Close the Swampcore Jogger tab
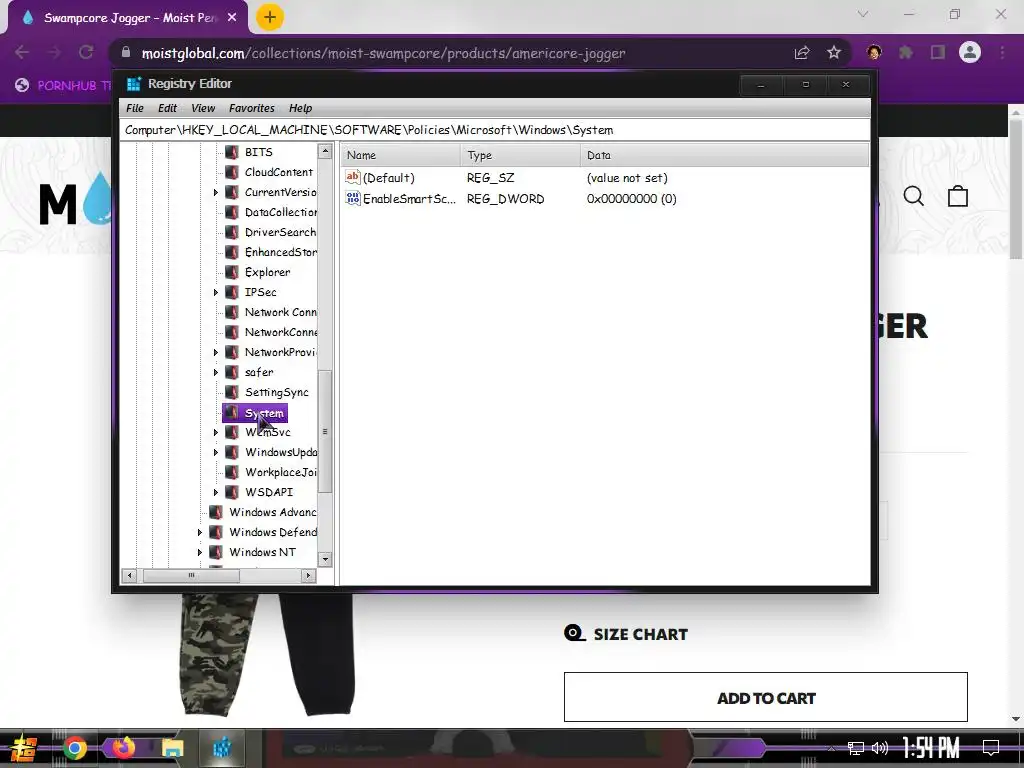Image resolution: width=1024 pixels, height=768 pixels. [232, 18]
